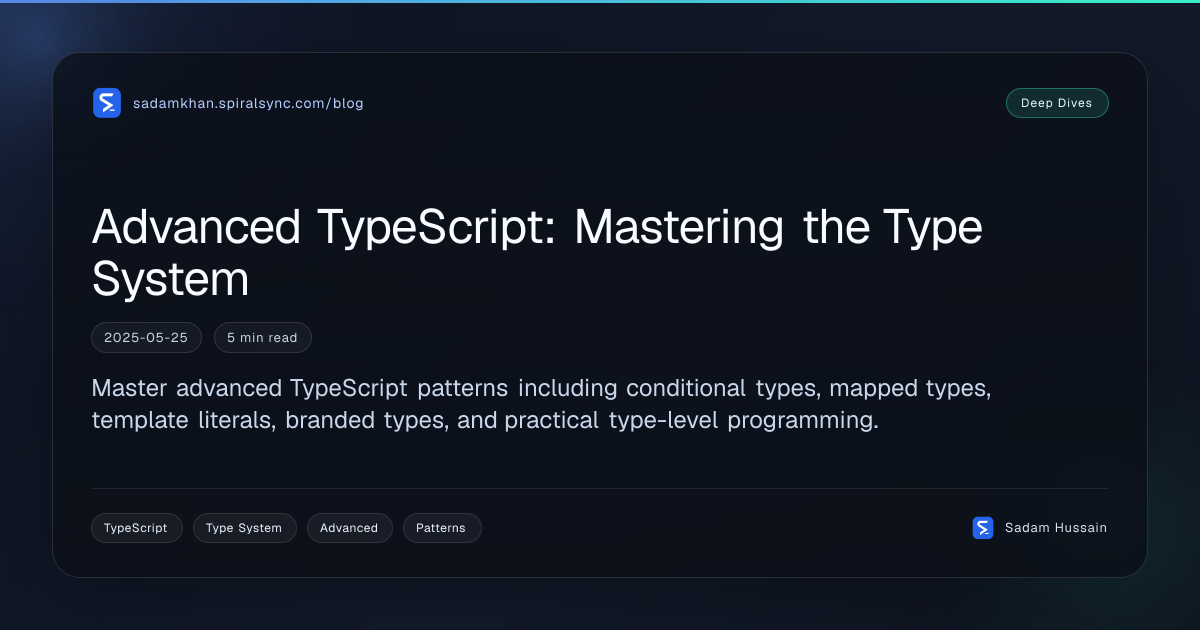Click the author avatar icon next to Sadam Hussain
This screenshot has width=1200, height=630.
coord(983,528)
